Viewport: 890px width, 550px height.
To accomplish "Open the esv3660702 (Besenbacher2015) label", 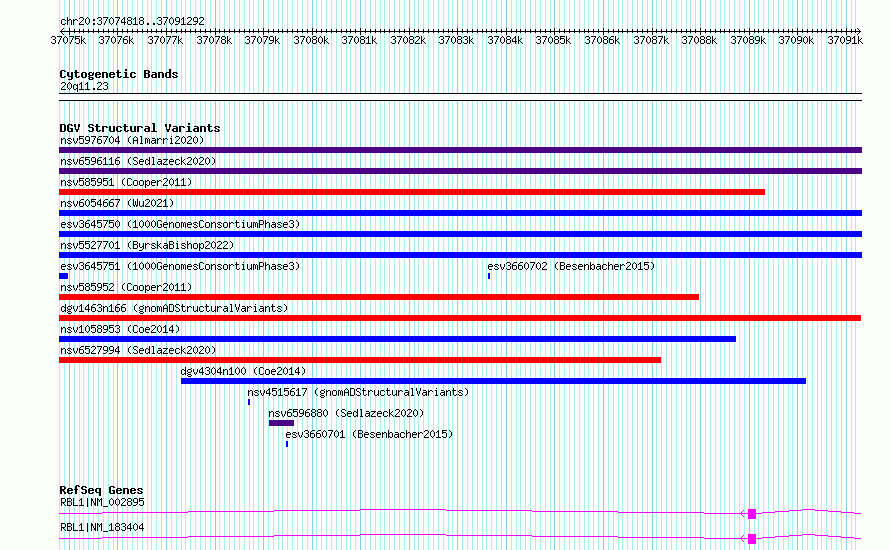I will pyautogui.click(x=571, y=266).
